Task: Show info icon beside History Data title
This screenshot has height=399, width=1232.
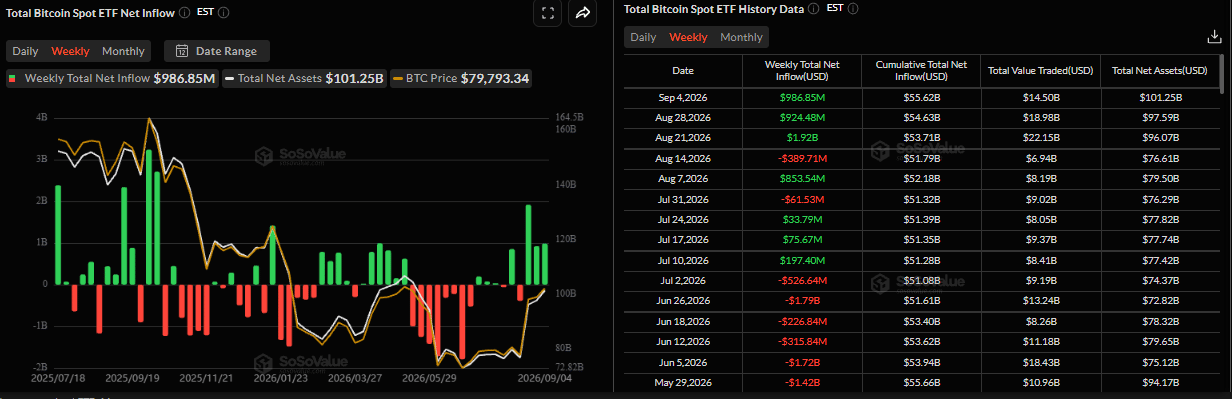Action: (812, 8)
